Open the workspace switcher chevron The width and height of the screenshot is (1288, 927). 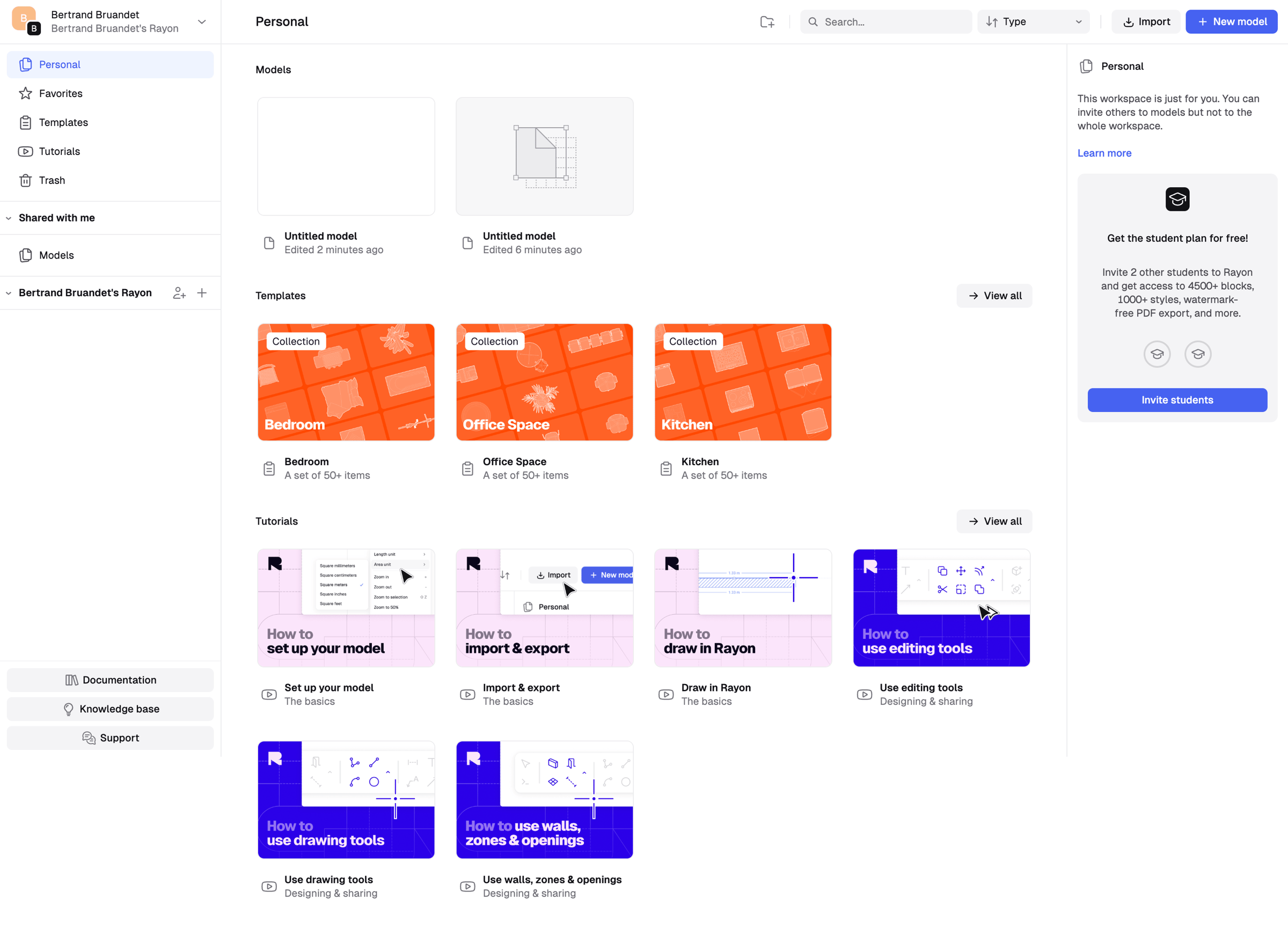202,21
